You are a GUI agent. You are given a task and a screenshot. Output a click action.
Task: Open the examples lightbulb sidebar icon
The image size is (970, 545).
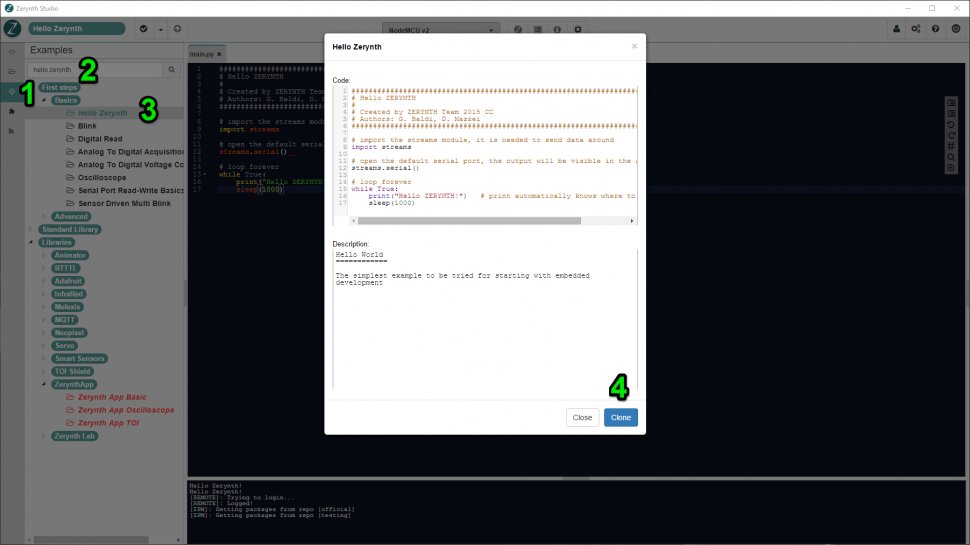point(12,92)
